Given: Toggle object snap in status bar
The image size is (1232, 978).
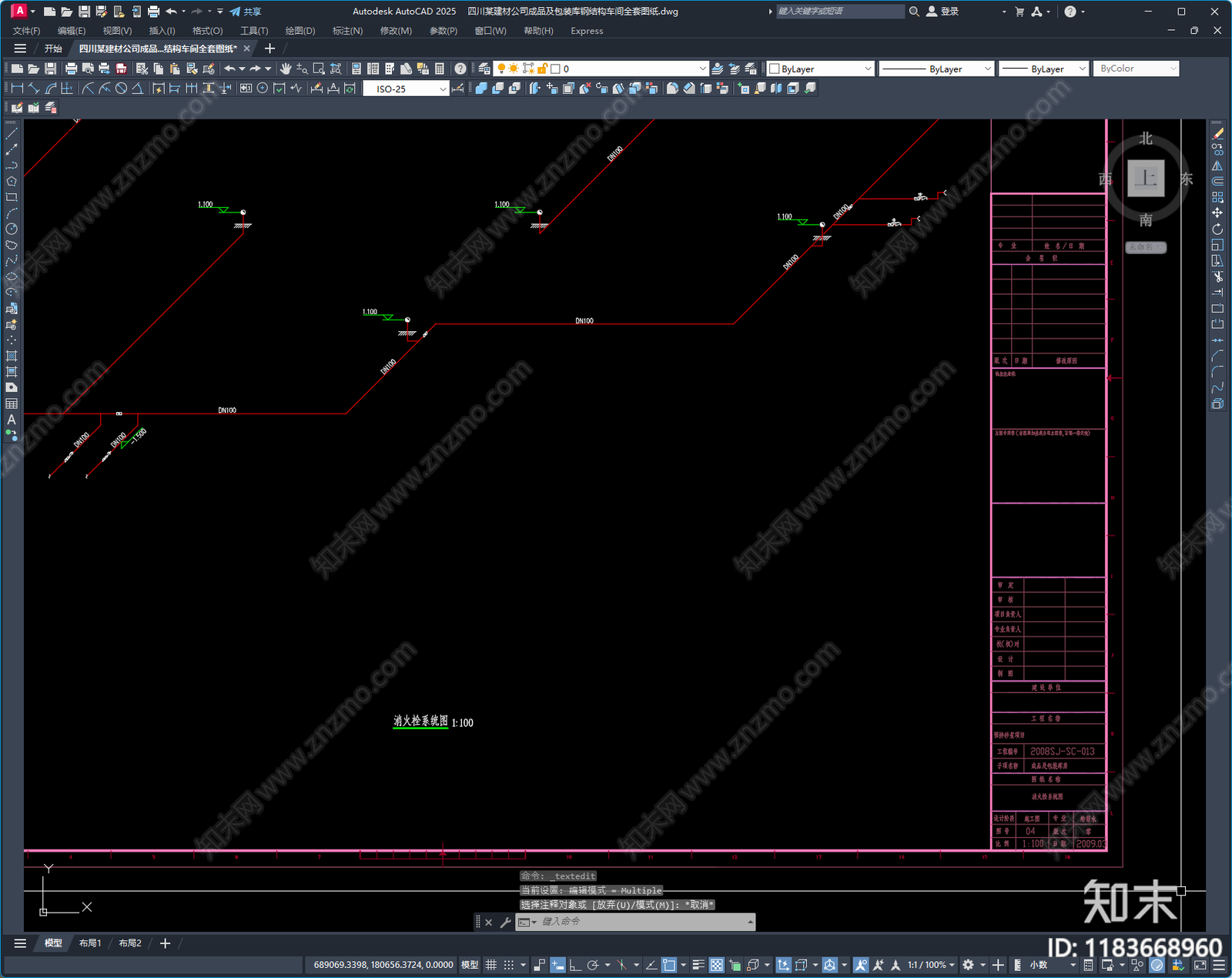Looking at the screenshot, I should click(669, 965).
